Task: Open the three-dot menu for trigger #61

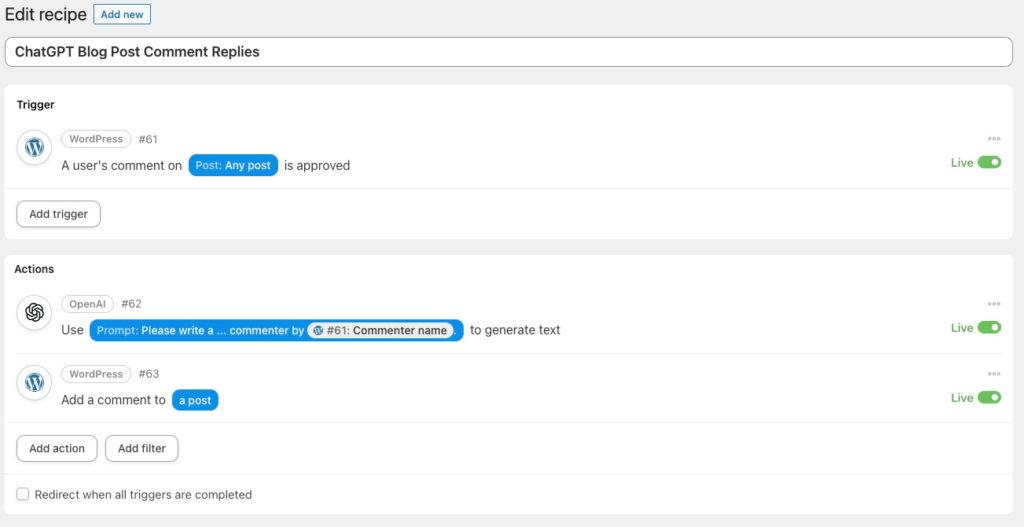Action: coord(993,139)
